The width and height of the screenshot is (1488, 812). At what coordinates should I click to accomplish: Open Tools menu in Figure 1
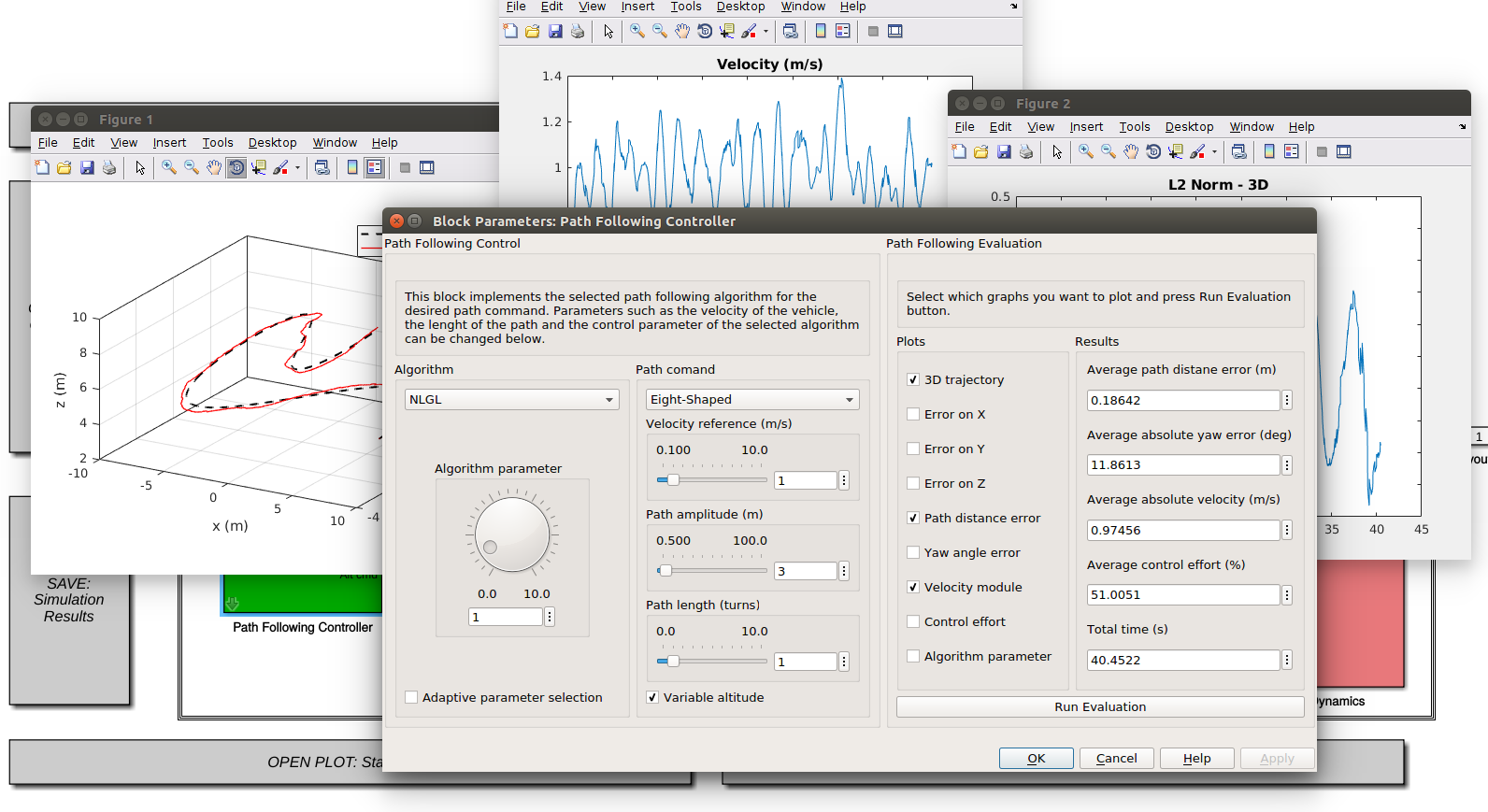(x=217, y=143)
